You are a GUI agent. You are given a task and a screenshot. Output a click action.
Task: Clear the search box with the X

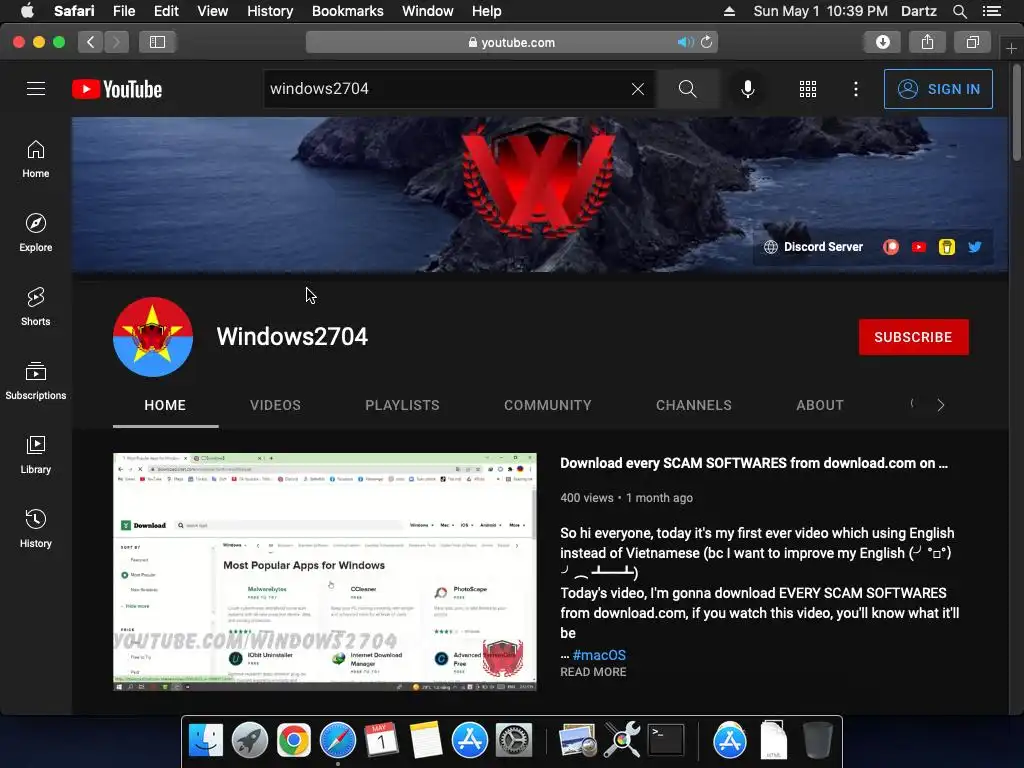click(638, 89)
